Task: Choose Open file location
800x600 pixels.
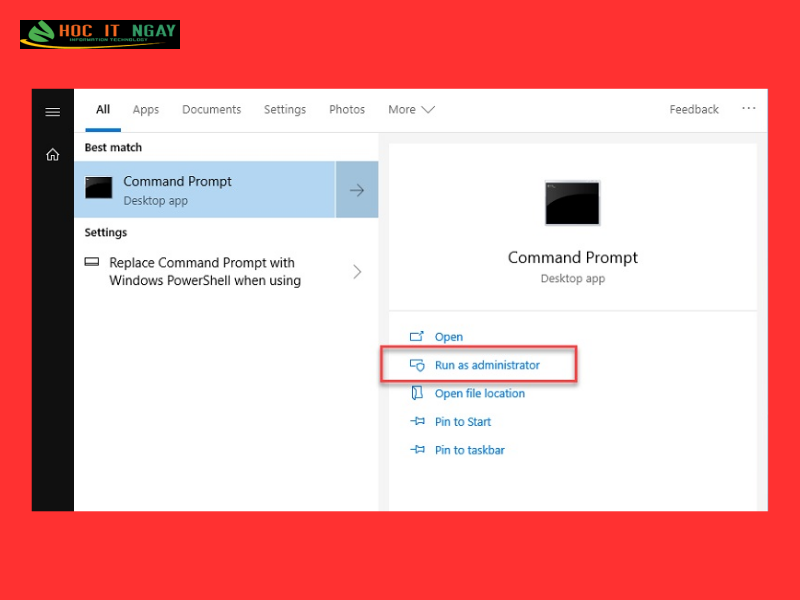Action: (480, 393)
